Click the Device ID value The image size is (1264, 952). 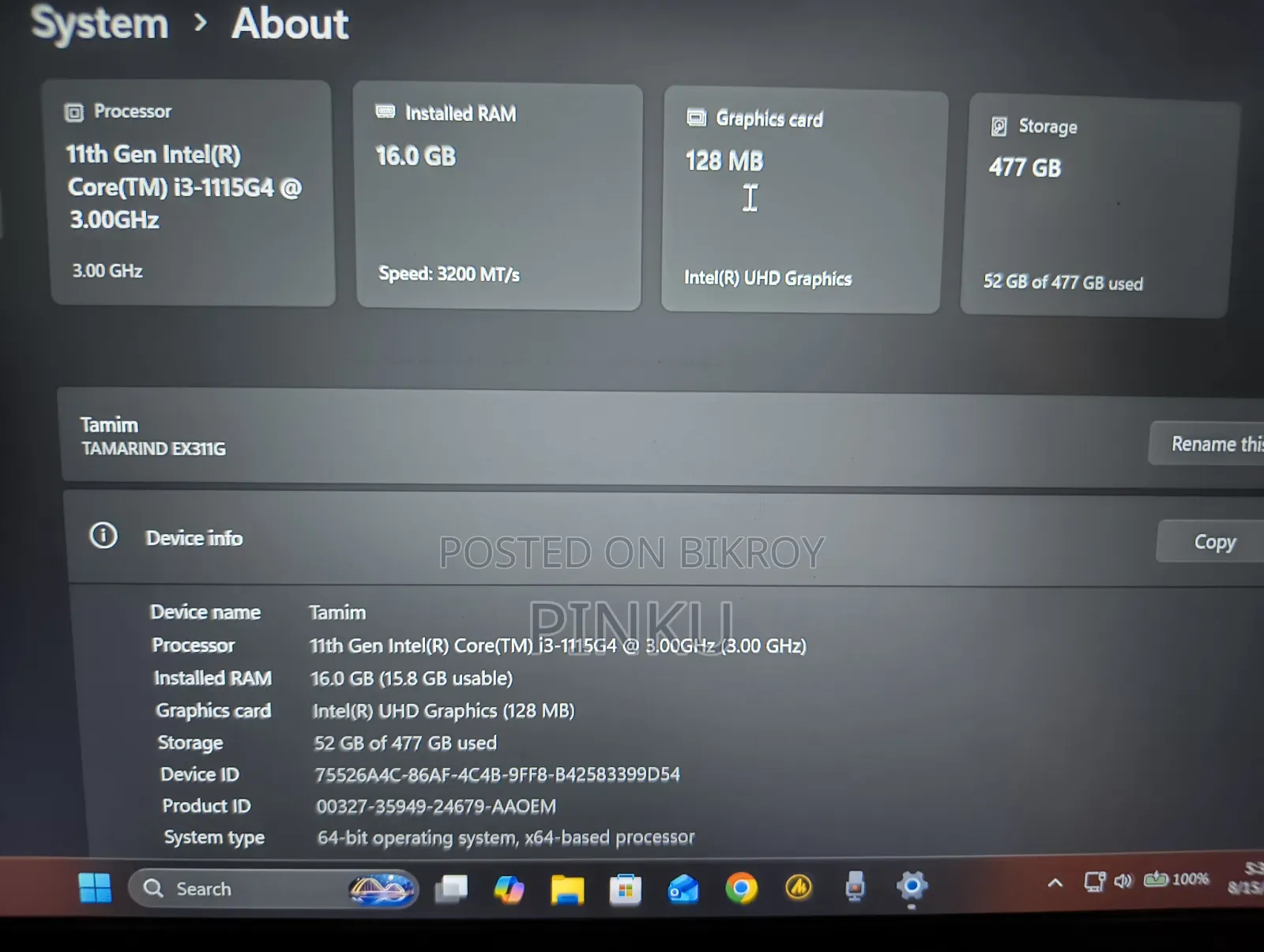[x=497, y=774]
